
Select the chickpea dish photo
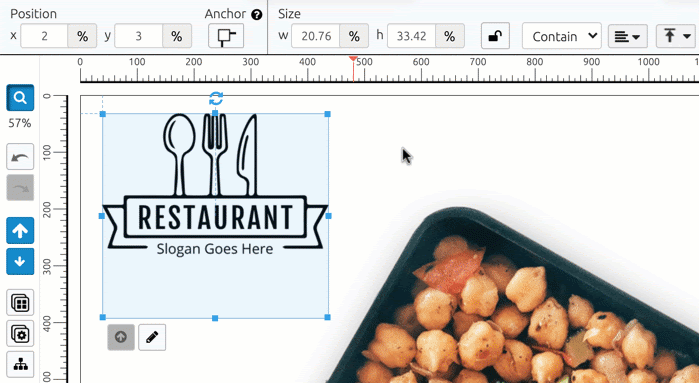pyautogui.click(x=513, y=294)
